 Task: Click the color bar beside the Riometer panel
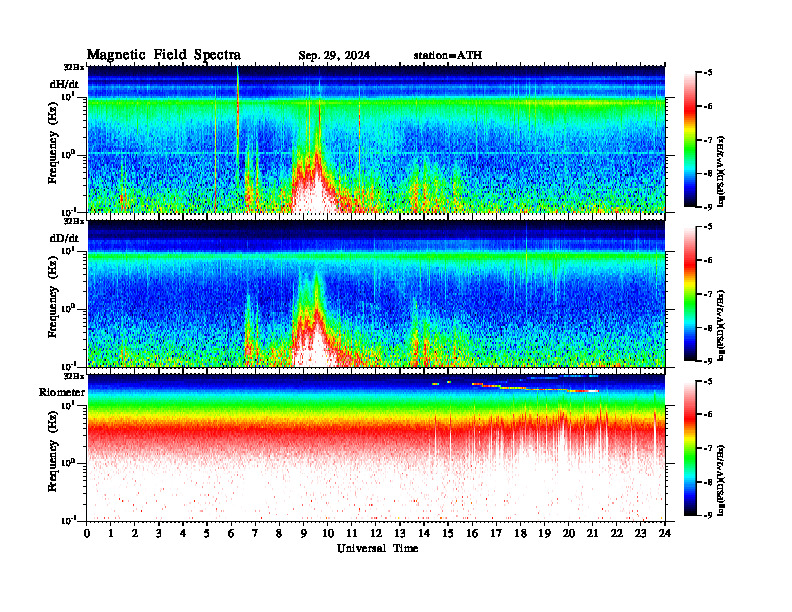tap(690, 448)
